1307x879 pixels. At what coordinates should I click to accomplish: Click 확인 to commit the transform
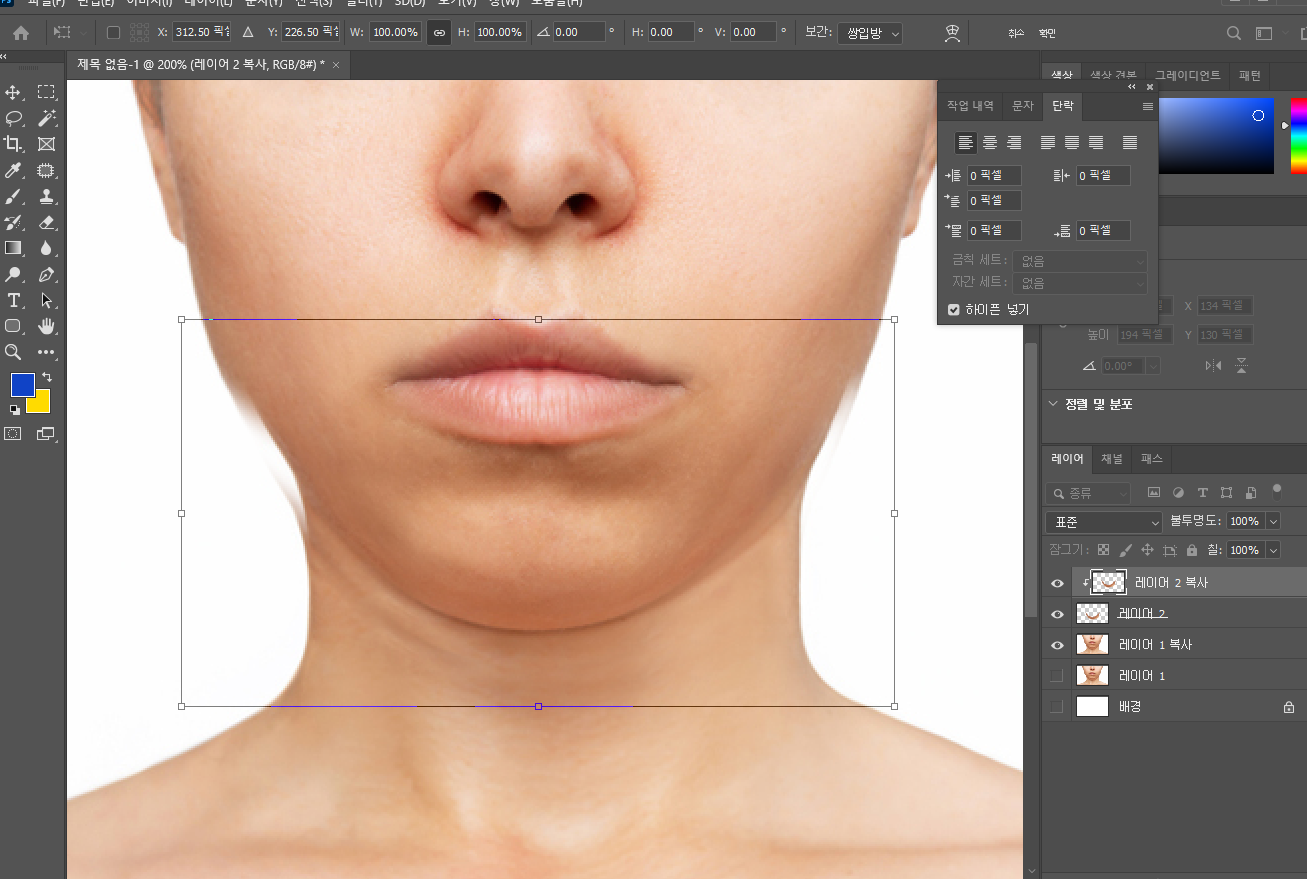point(1047,33)
